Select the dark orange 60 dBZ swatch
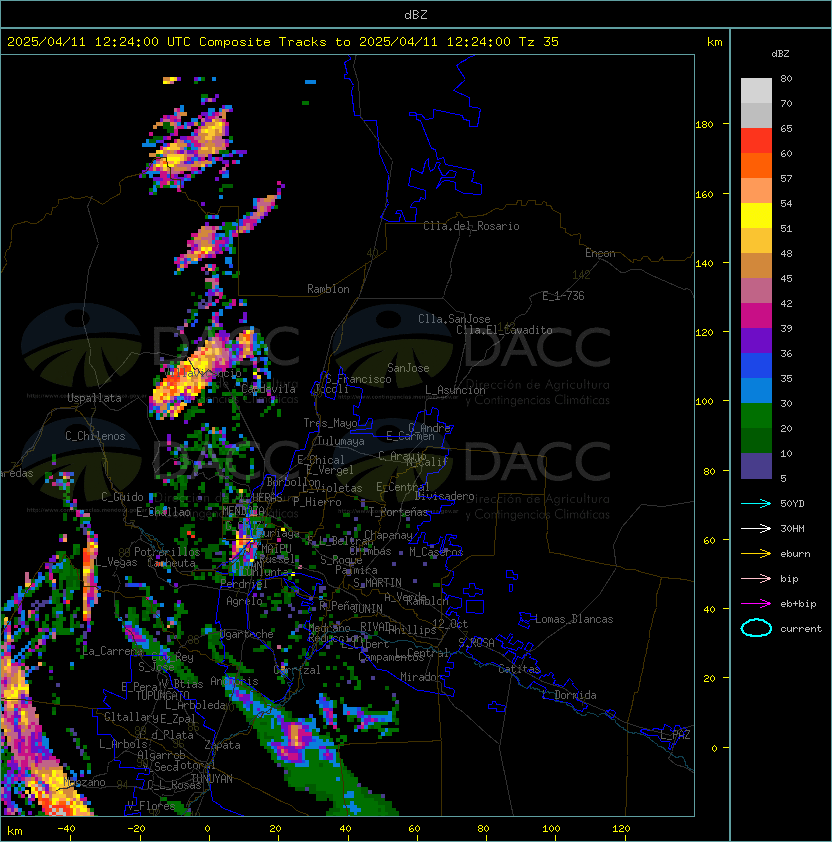This screenshot has width=832, height=842. point(756,165)
